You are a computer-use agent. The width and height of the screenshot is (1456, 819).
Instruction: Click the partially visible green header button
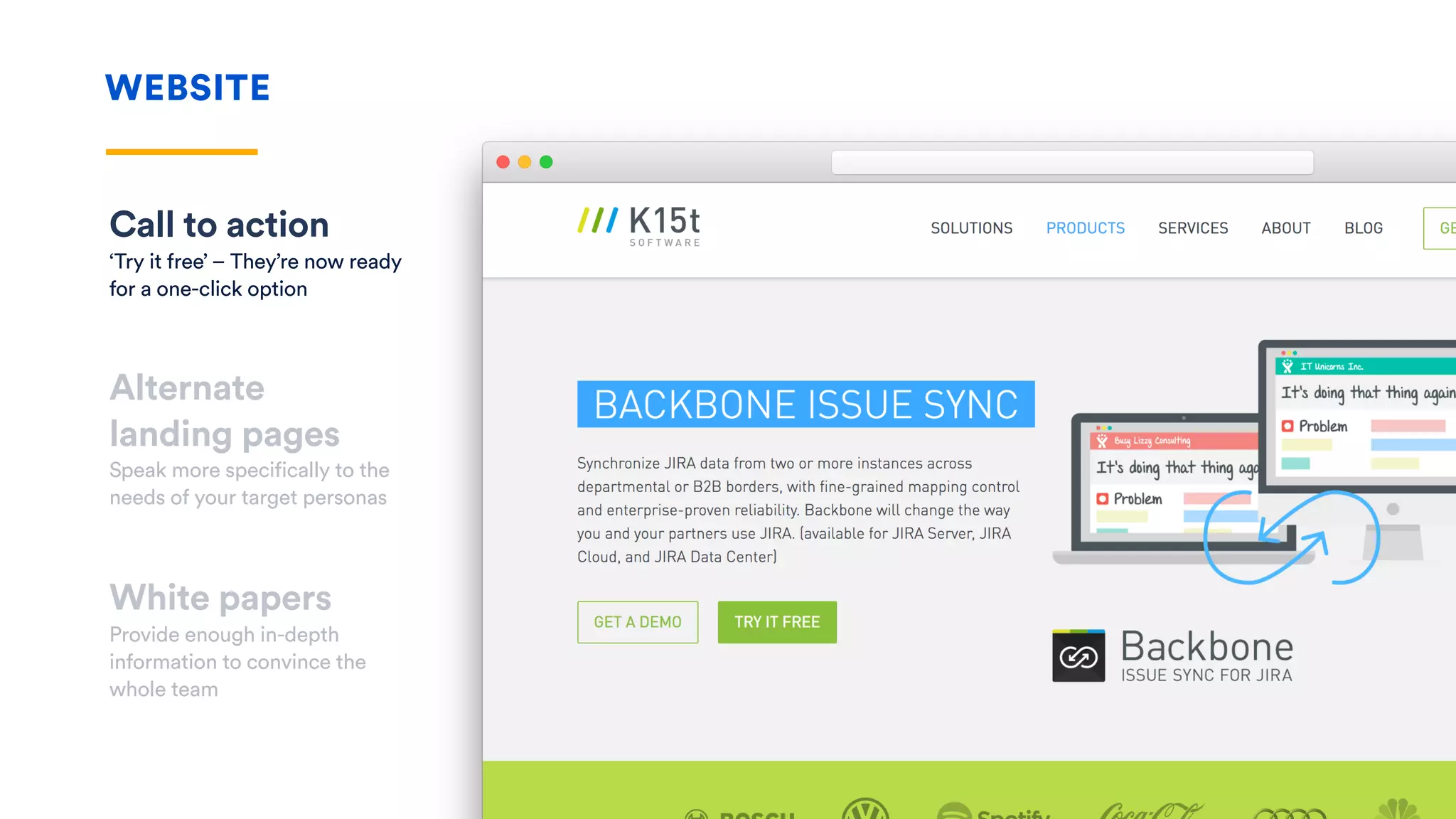click(1440, 228)
